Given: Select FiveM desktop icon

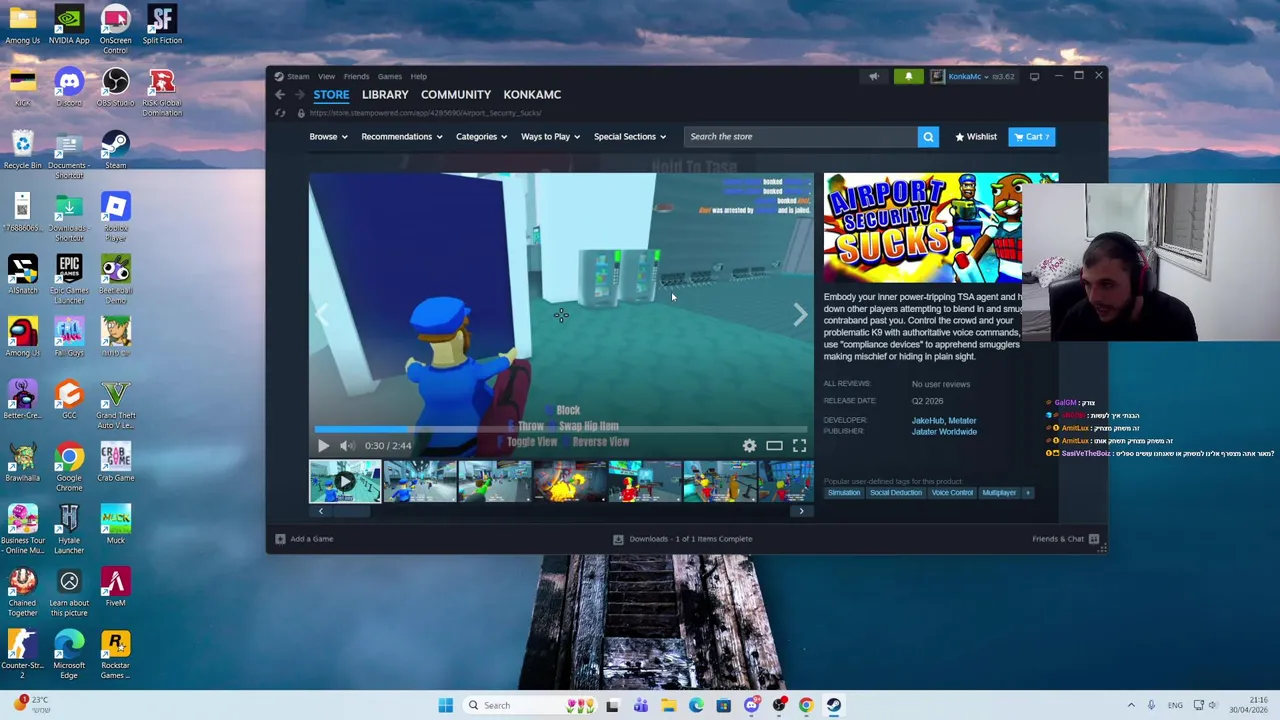Looking at the screenshot, I should (115, 587).
